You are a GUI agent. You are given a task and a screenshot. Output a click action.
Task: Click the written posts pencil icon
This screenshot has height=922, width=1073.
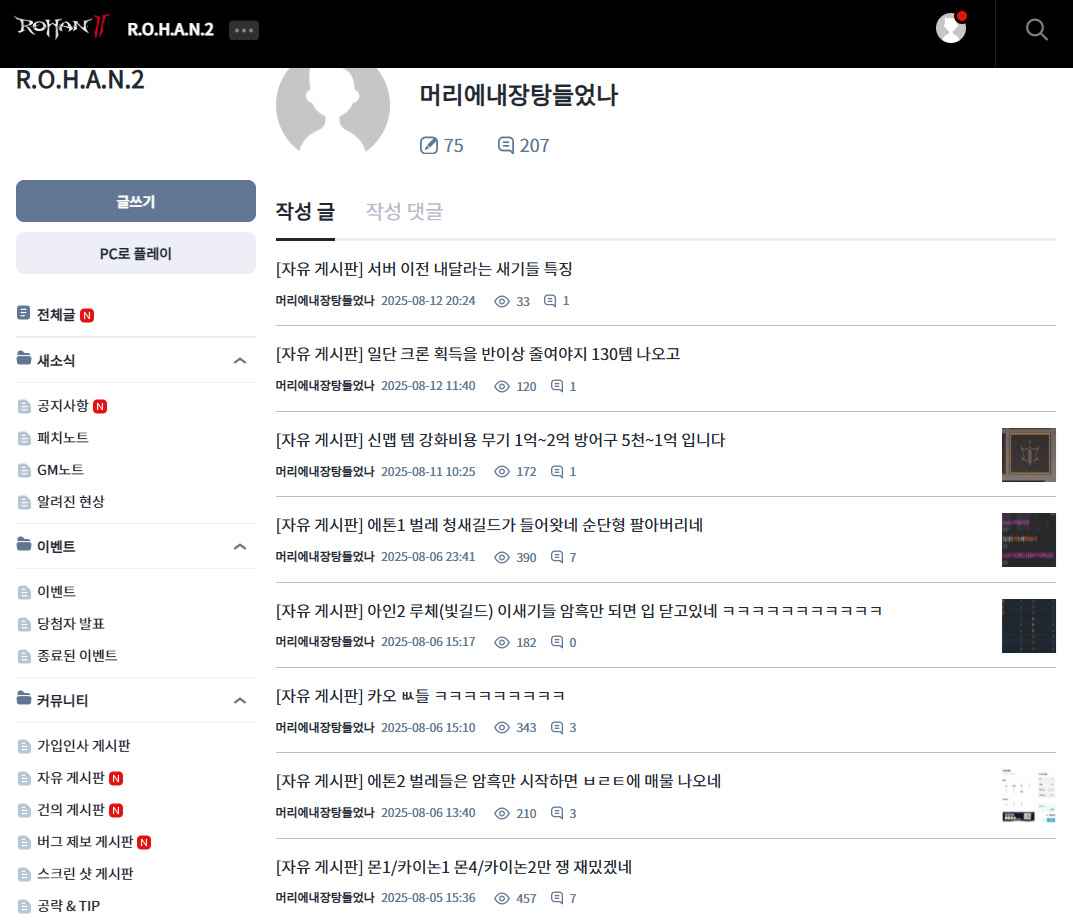pos(429,146)
